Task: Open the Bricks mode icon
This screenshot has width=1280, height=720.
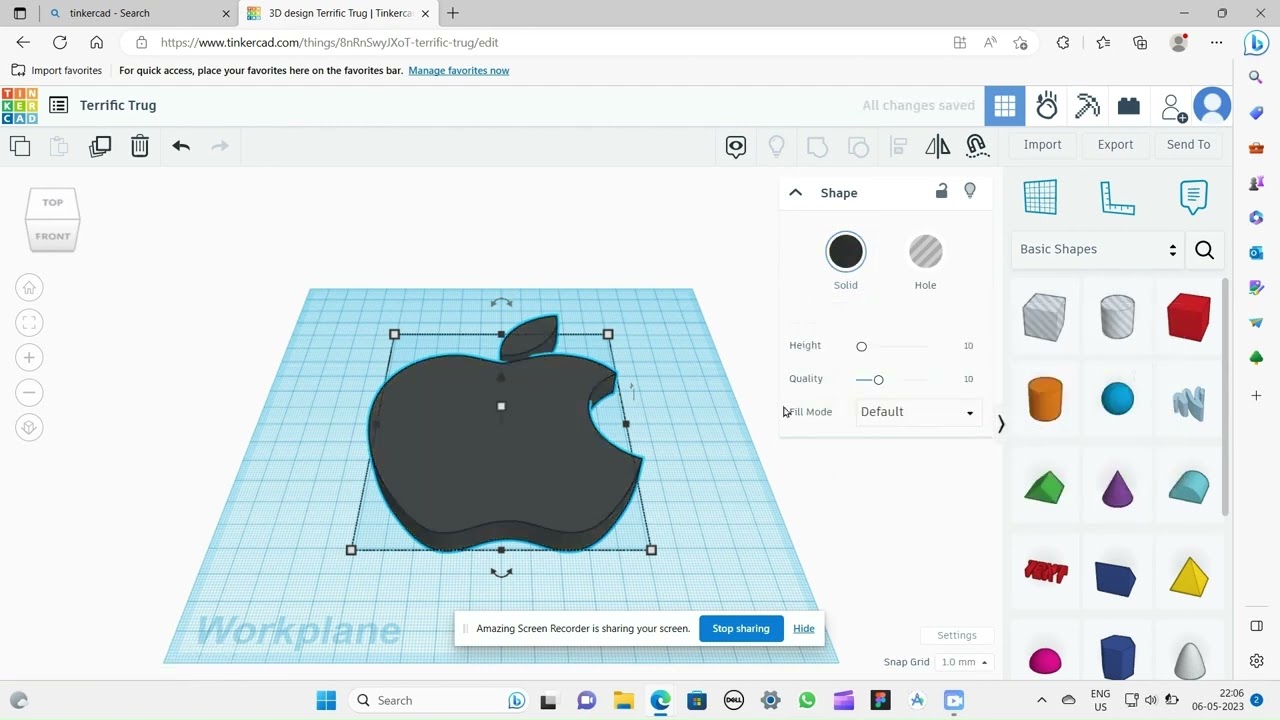Action: pos(1129,106)
